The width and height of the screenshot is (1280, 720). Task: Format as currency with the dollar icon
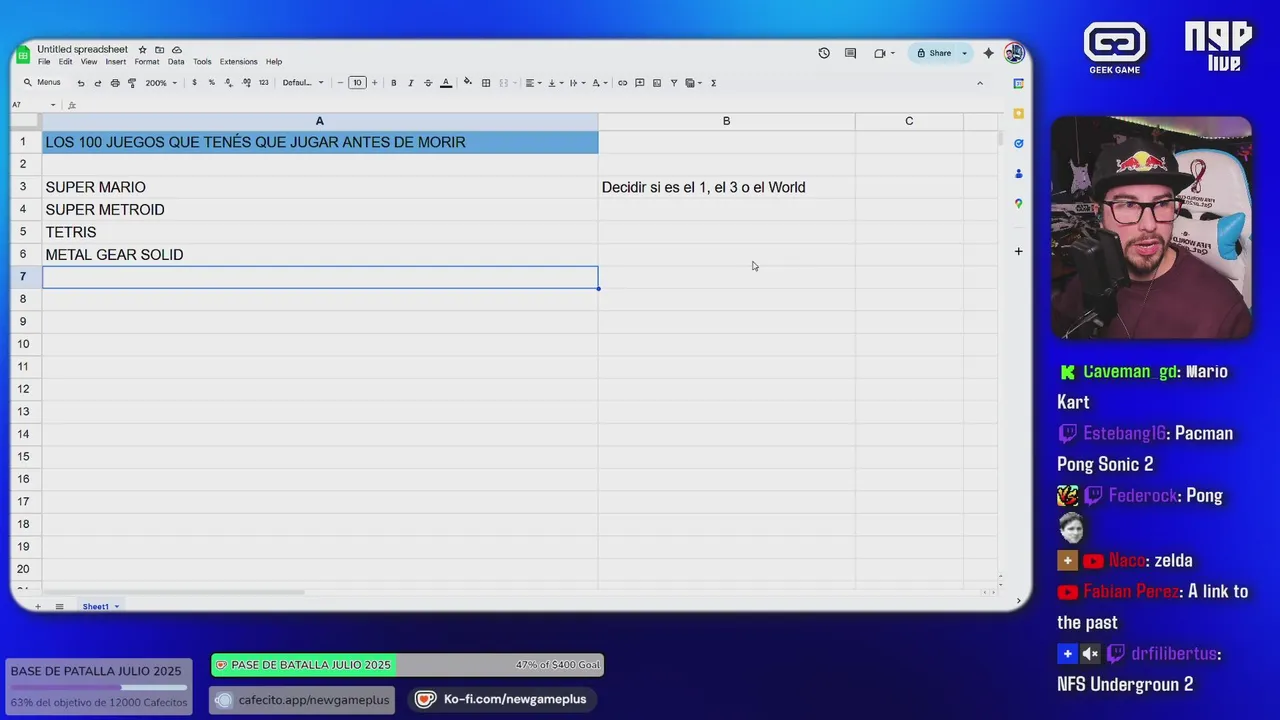pos(194,83)
